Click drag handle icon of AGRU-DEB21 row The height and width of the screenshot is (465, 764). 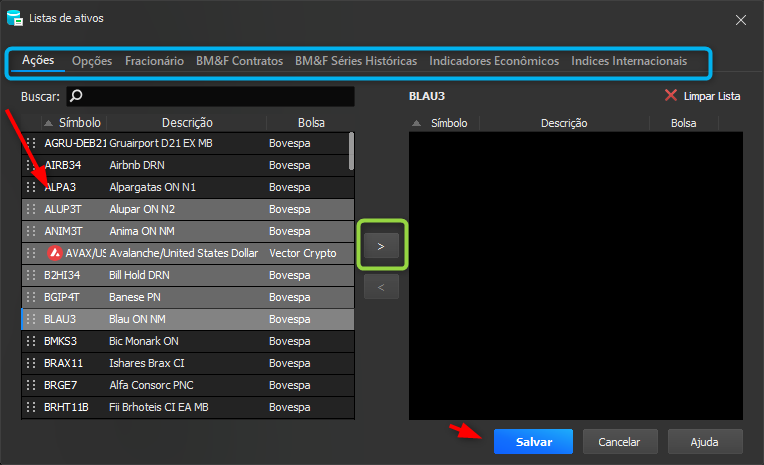pyautogui.click(x=31, y=143)
